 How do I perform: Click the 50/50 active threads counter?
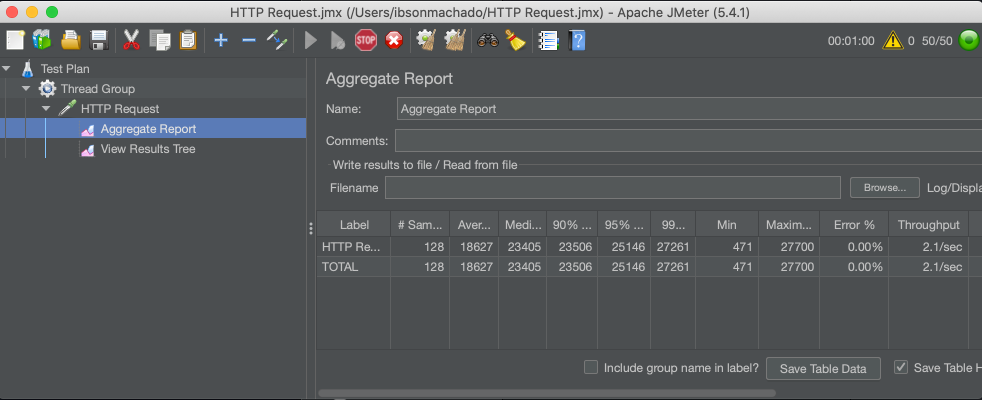pyautogui.click(x=937, y=41)
